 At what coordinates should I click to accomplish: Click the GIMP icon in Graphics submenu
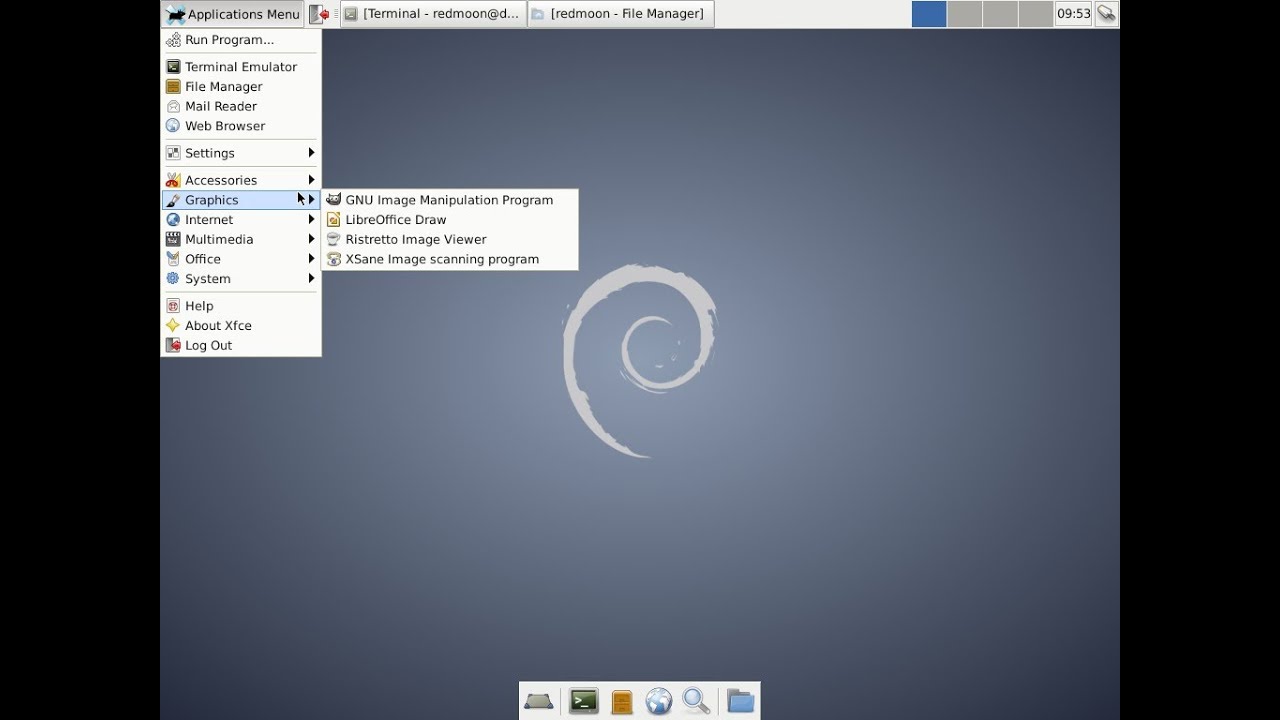(334, 200)
